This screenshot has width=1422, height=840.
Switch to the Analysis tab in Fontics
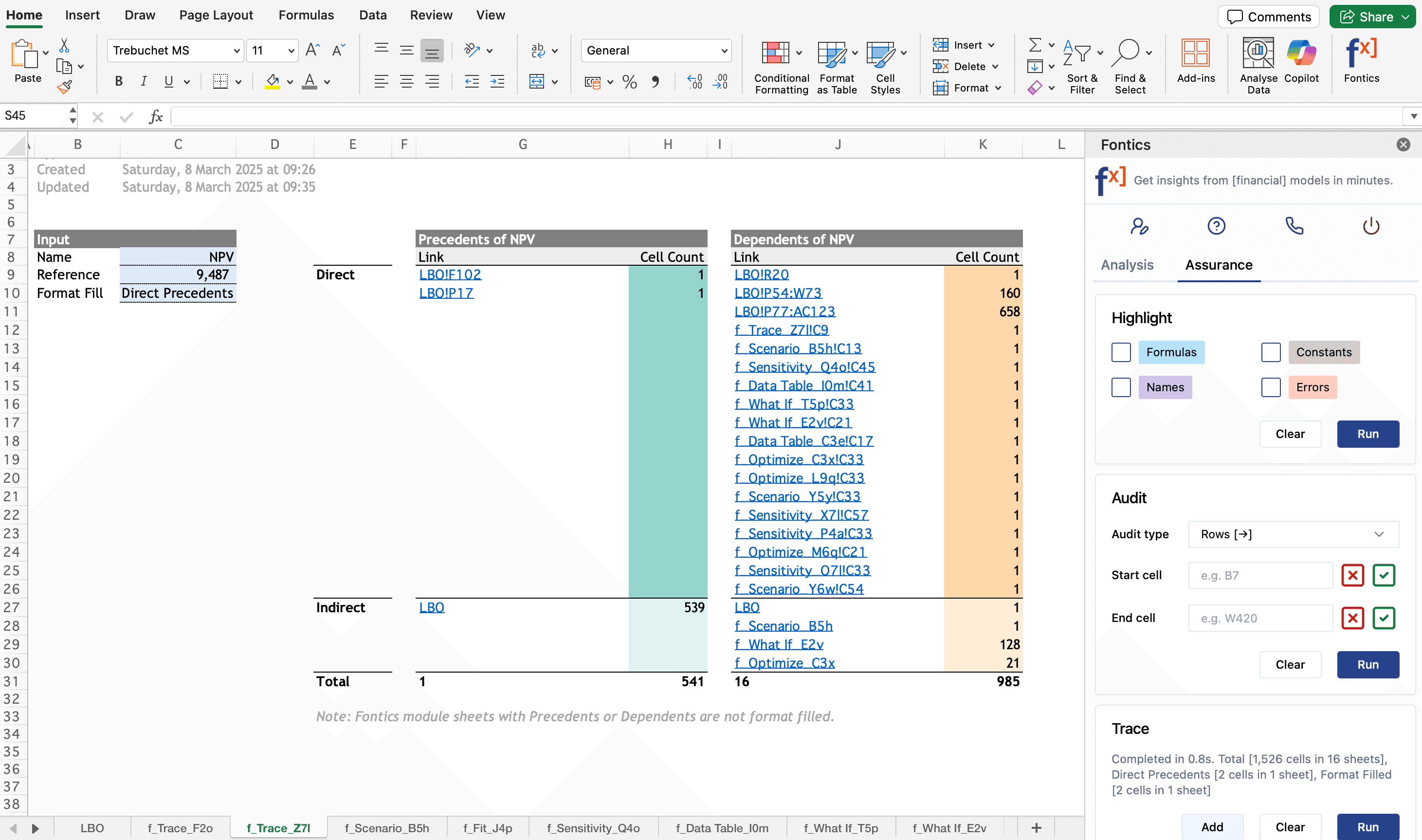click(x=1127, y=265)
